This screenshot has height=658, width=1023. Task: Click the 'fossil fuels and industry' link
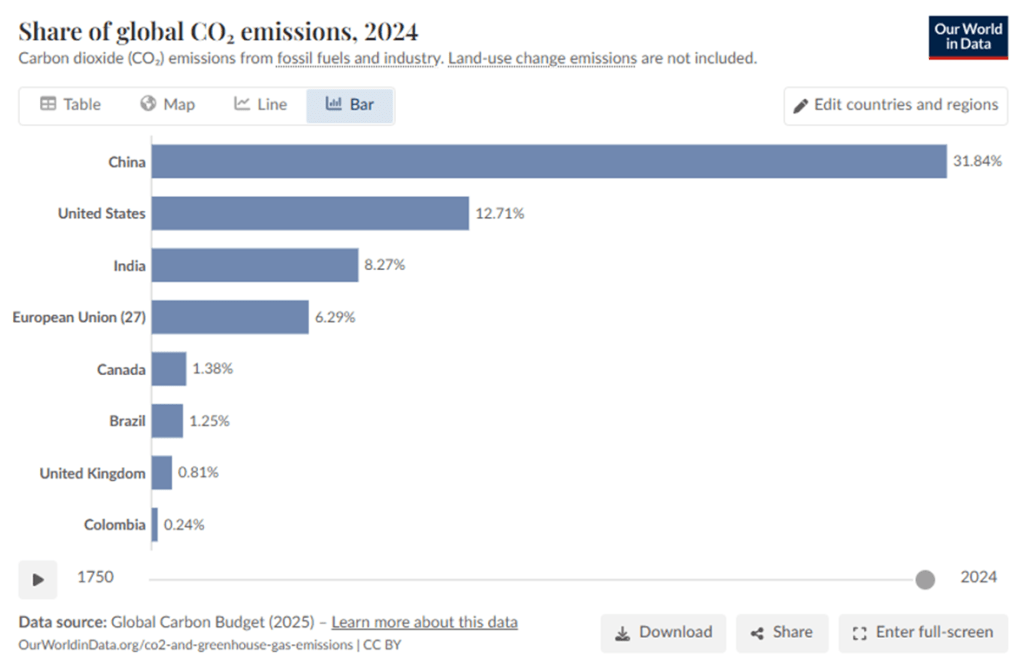359,58
